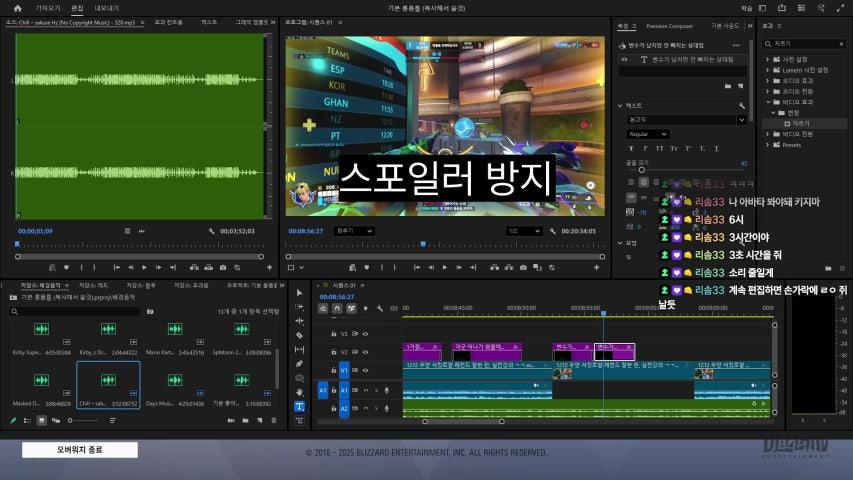Select the Pen tool
The height and width of the screenshot is (480, 853).
[x=300, y=364]
